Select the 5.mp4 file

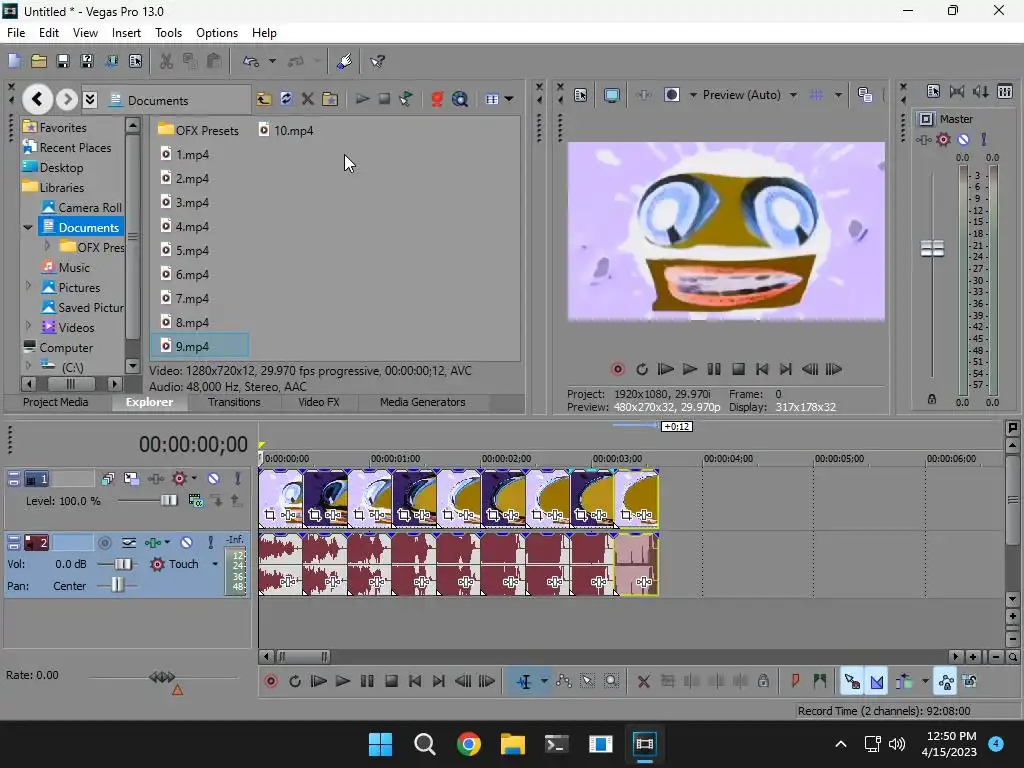(185, 251)
